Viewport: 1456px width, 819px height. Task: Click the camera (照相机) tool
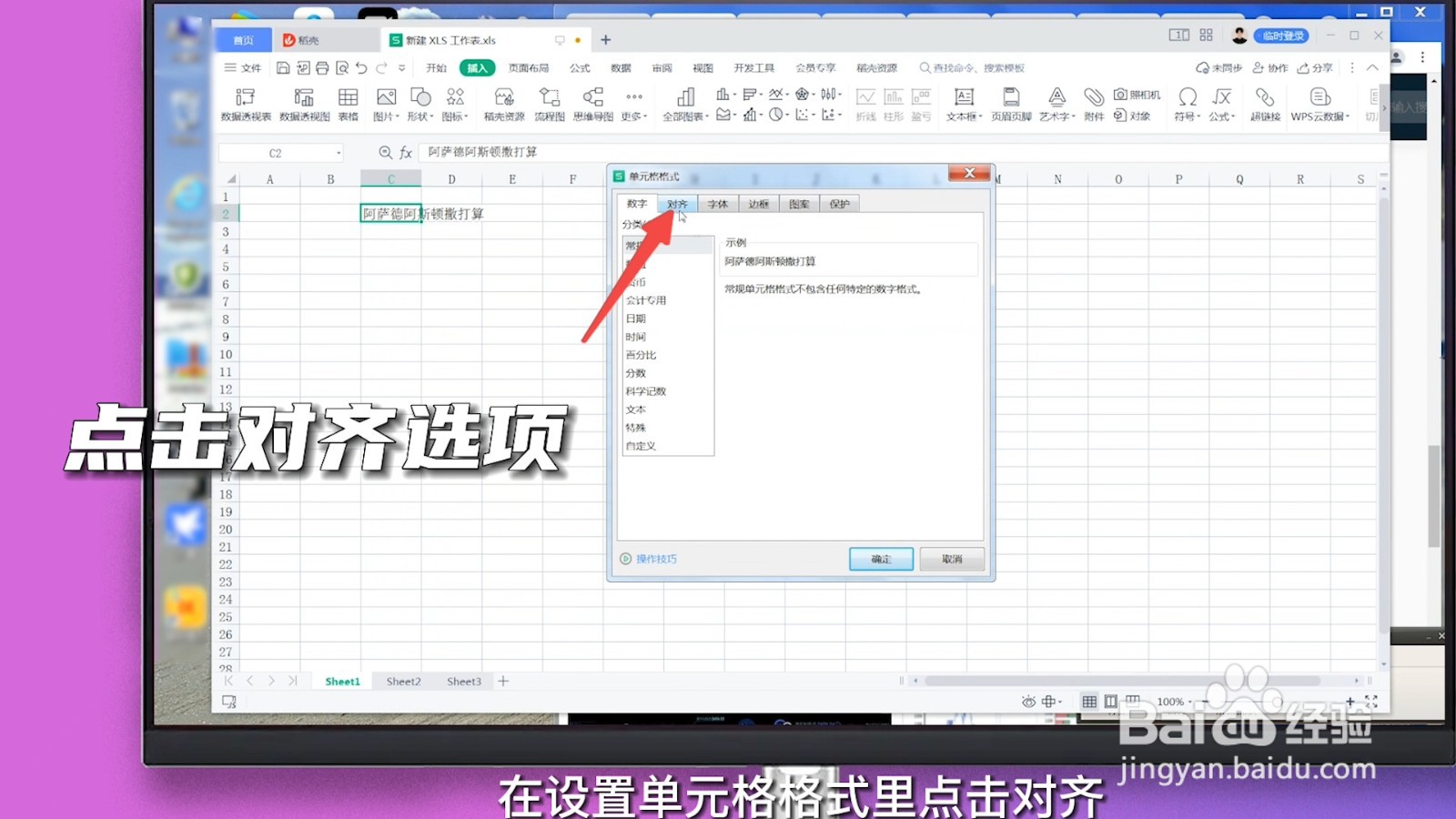1137,95
